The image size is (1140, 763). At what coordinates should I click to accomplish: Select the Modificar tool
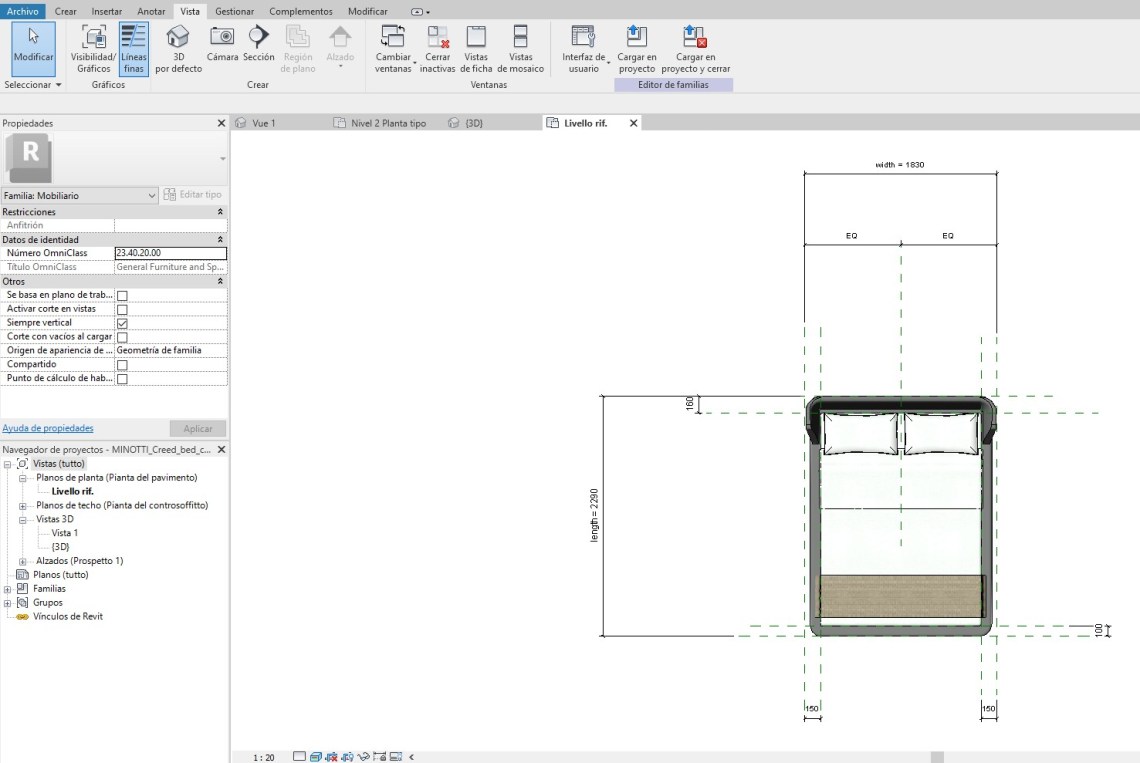[34, 47]
